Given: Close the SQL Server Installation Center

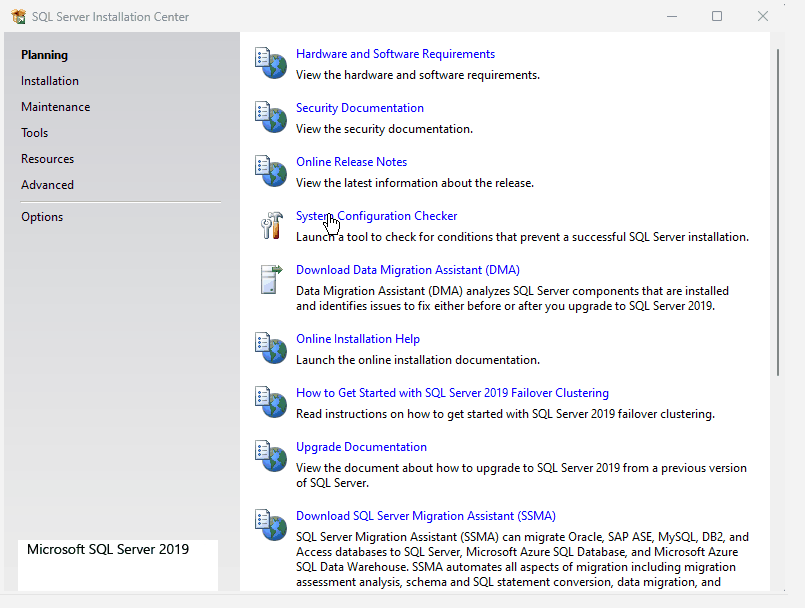Looking at the screenshot, I should [763, 16].
